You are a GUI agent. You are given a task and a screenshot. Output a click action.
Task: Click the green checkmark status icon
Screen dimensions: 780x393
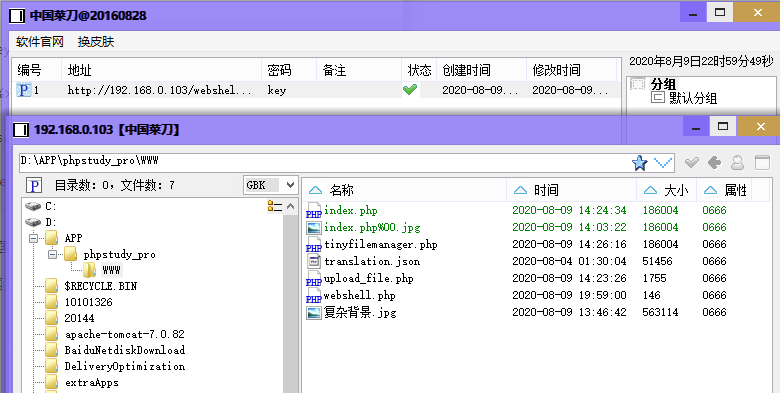pos(410,90)
